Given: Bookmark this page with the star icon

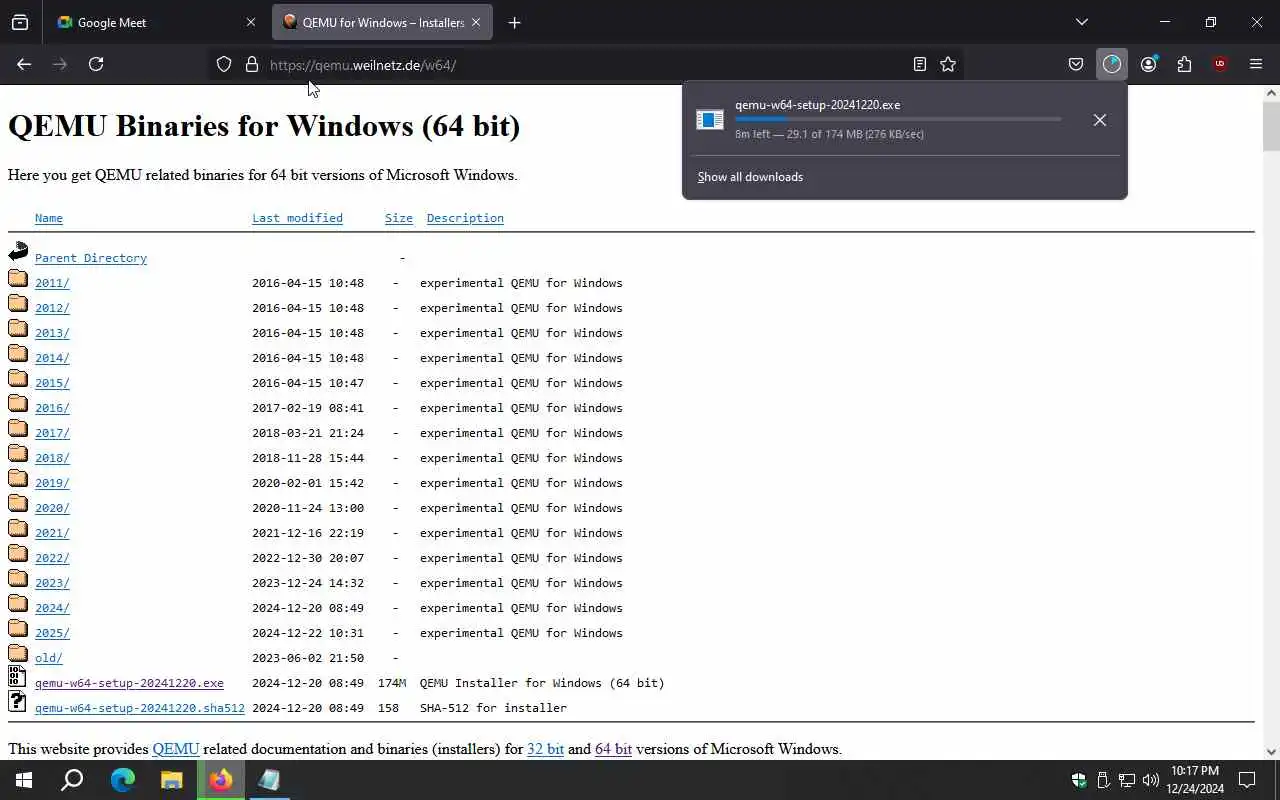Looking at the screenshot, I should click(948, 64).
